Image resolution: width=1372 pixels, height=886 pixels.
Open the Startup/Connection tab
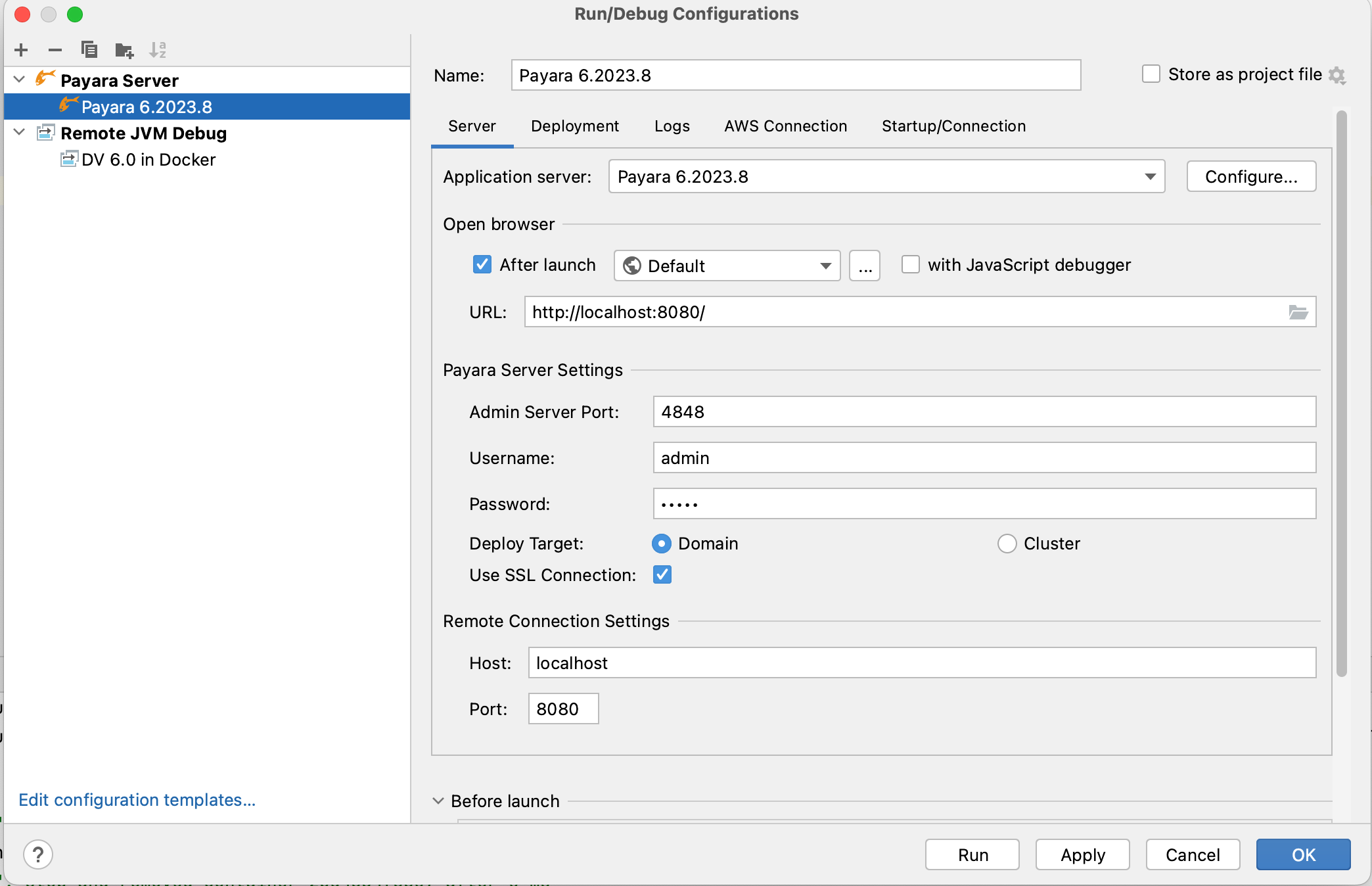[953, 126]
